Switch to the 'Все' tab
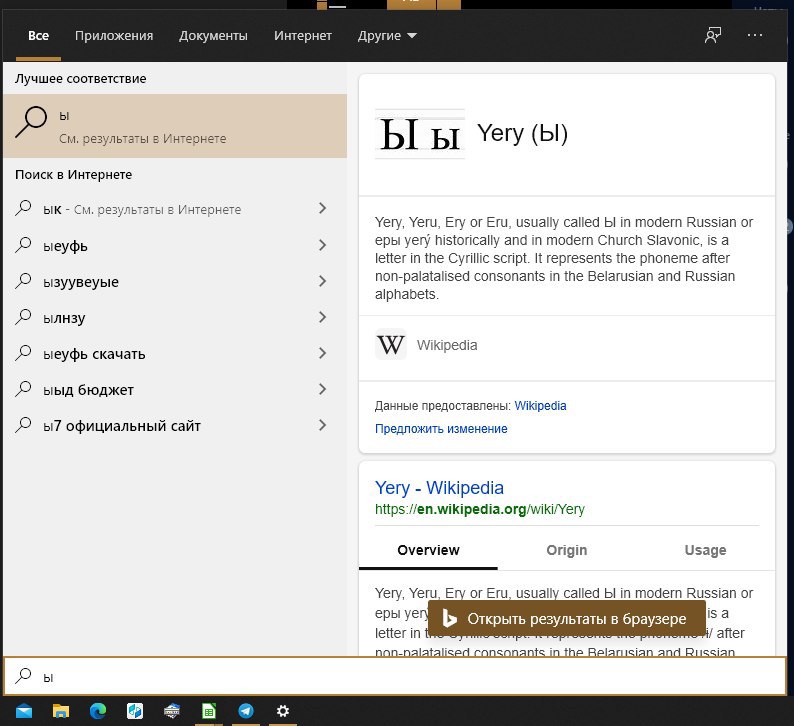The image size is (794, 726). (38, 35)
